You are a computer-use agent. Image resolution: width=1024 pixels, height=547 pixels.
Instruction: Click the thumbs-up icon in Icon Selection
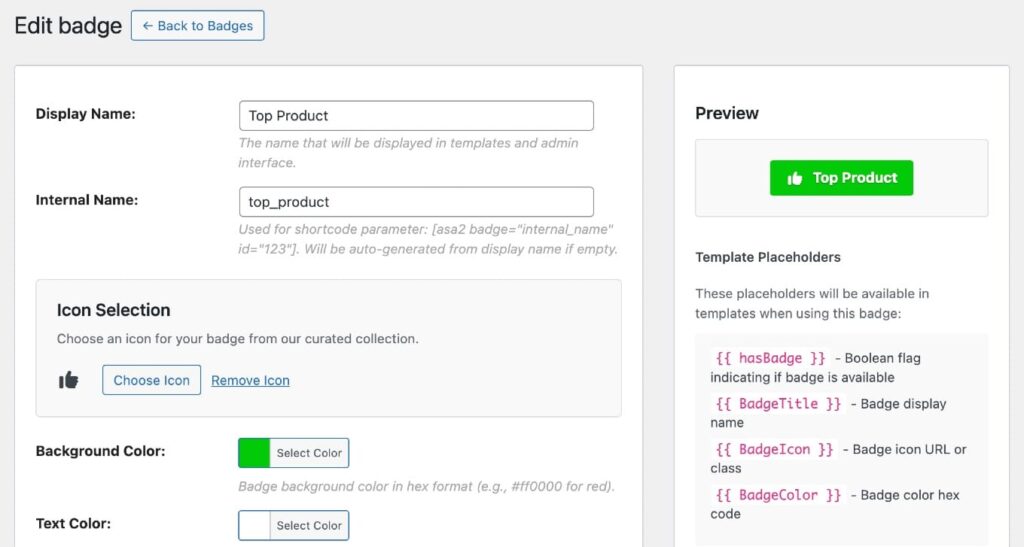pos(69,380)
